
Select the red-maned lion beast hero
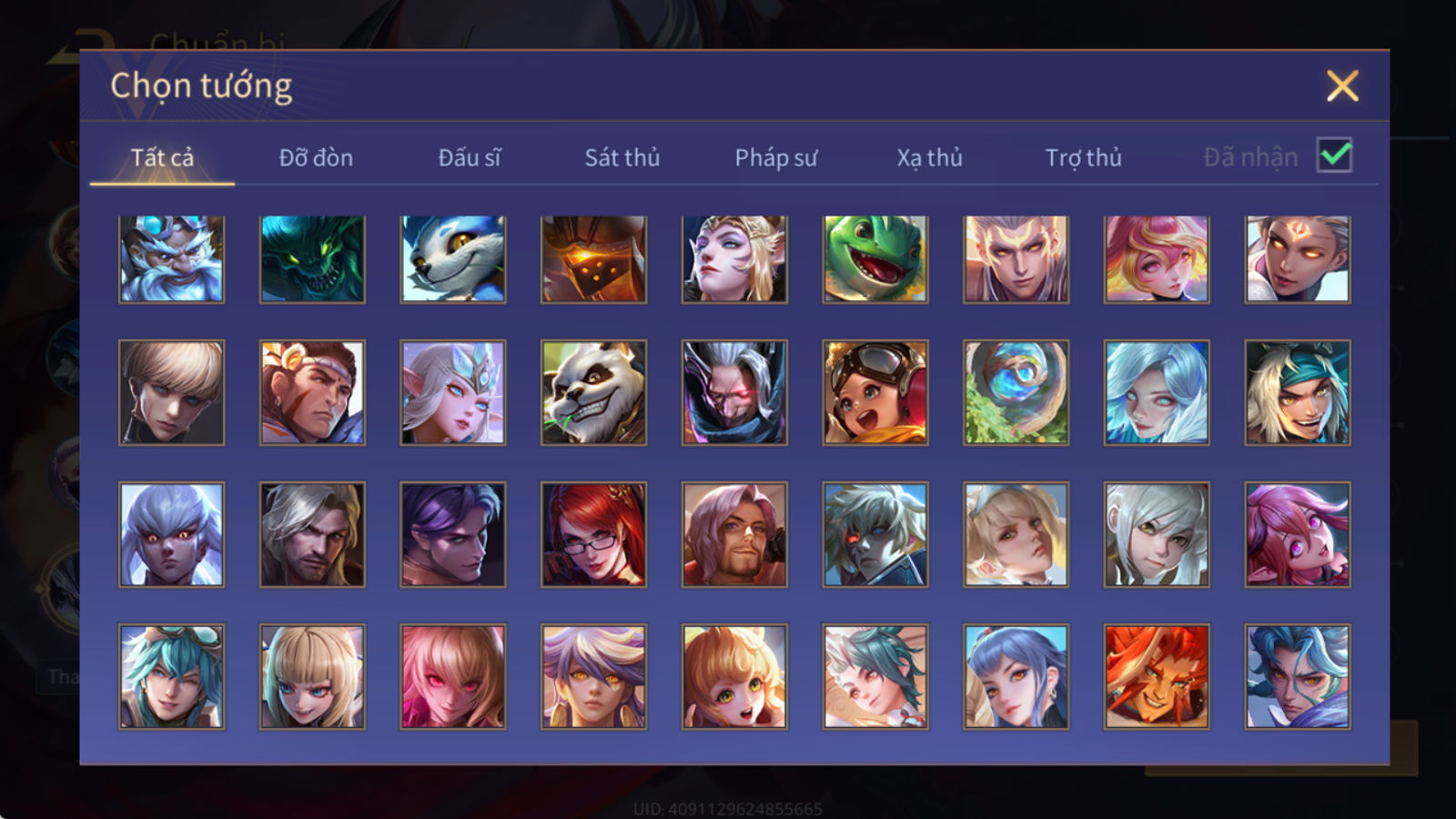point(1157,677)
